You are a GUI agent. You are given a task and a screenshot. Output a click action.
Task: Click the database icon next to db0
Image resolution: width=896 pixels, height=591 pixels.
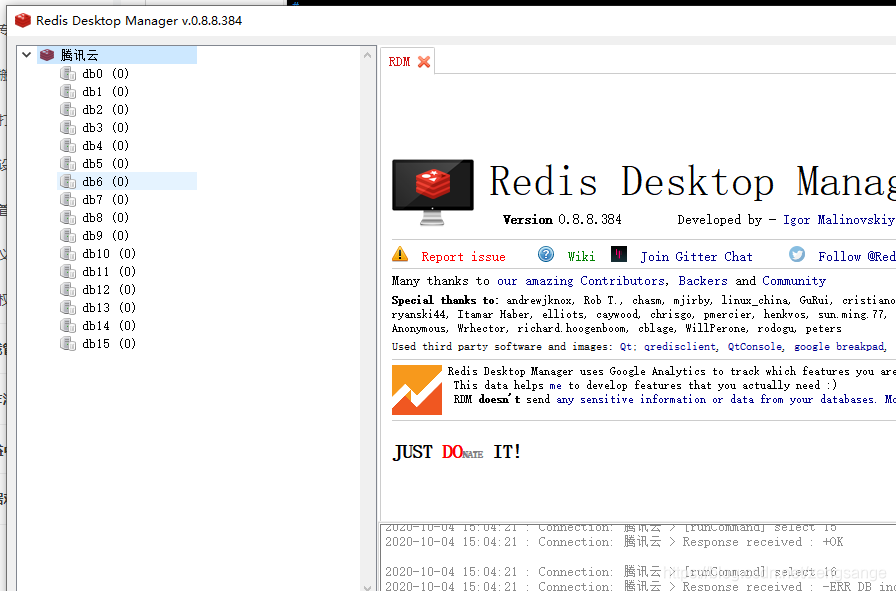67,73
